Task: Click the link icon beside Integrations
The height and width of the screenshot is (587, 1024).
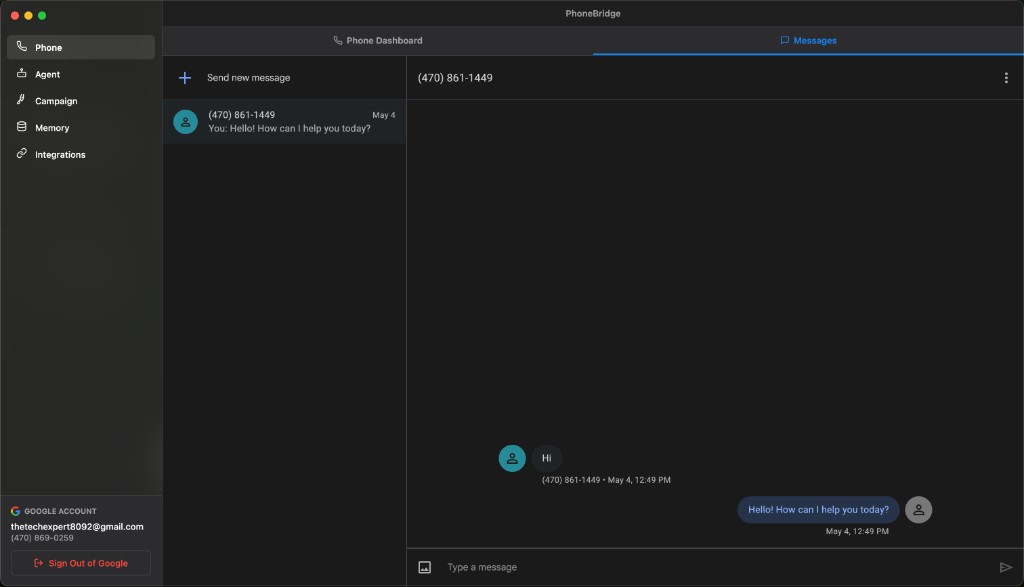Action: point(22,153)
